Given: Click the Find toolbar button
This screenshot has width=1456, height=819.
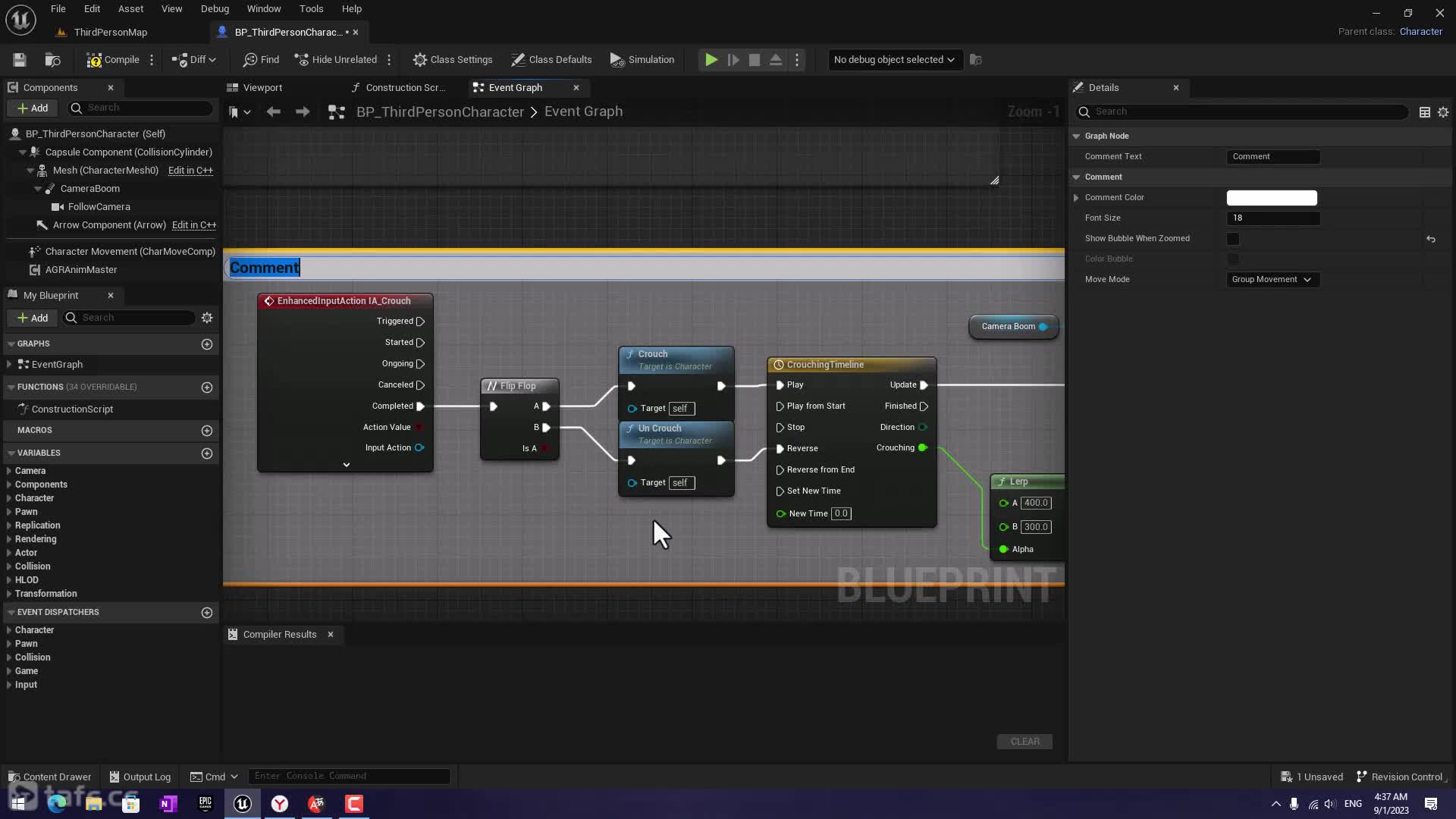Looking at the screenshot, I should coord(261,60).
